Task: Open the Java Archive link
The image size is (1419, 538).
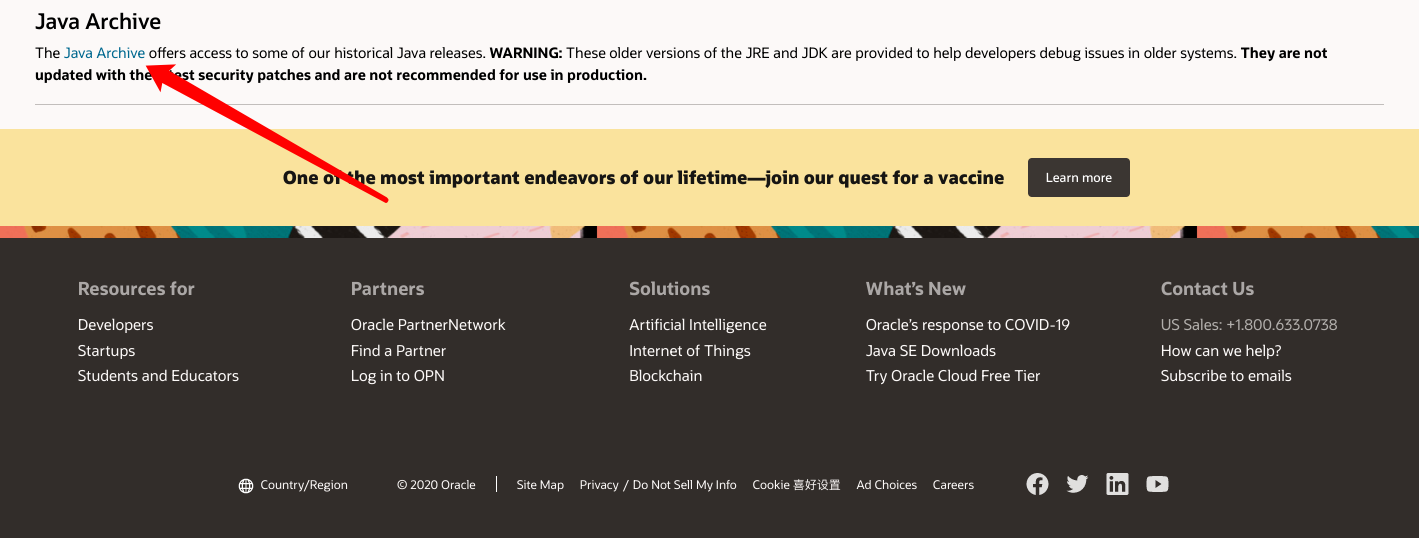Action: 104,53
